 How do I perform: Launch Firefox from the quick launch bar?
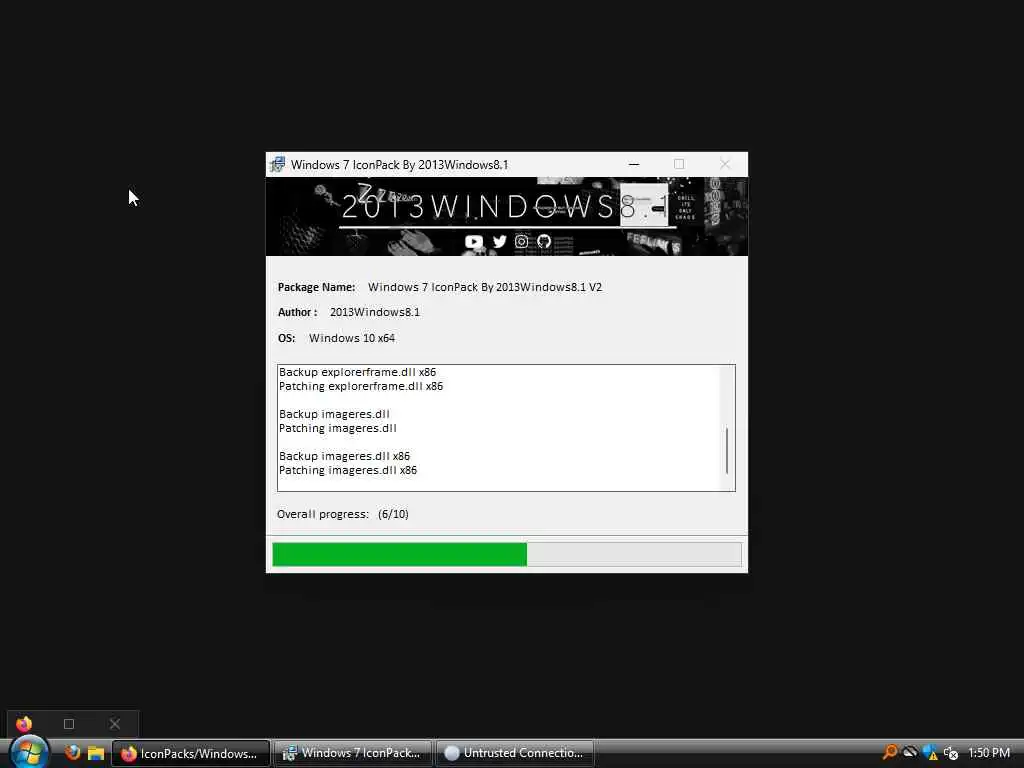[x=72, y=752]
